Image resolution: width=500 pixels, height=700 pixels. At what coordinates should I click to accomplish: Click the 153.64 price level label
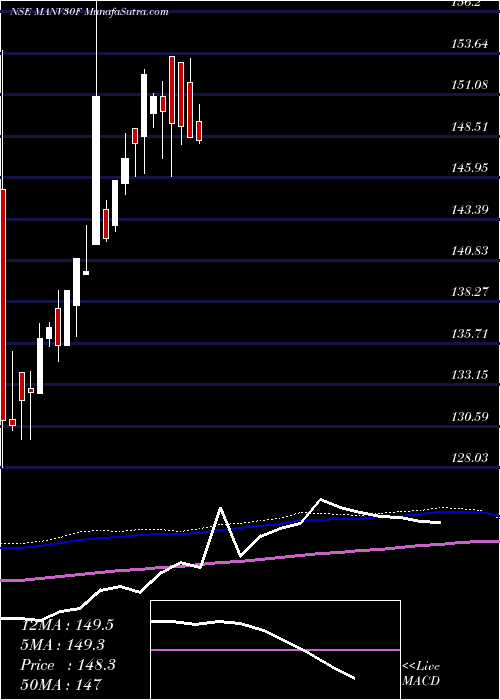(x=468, y=43)
